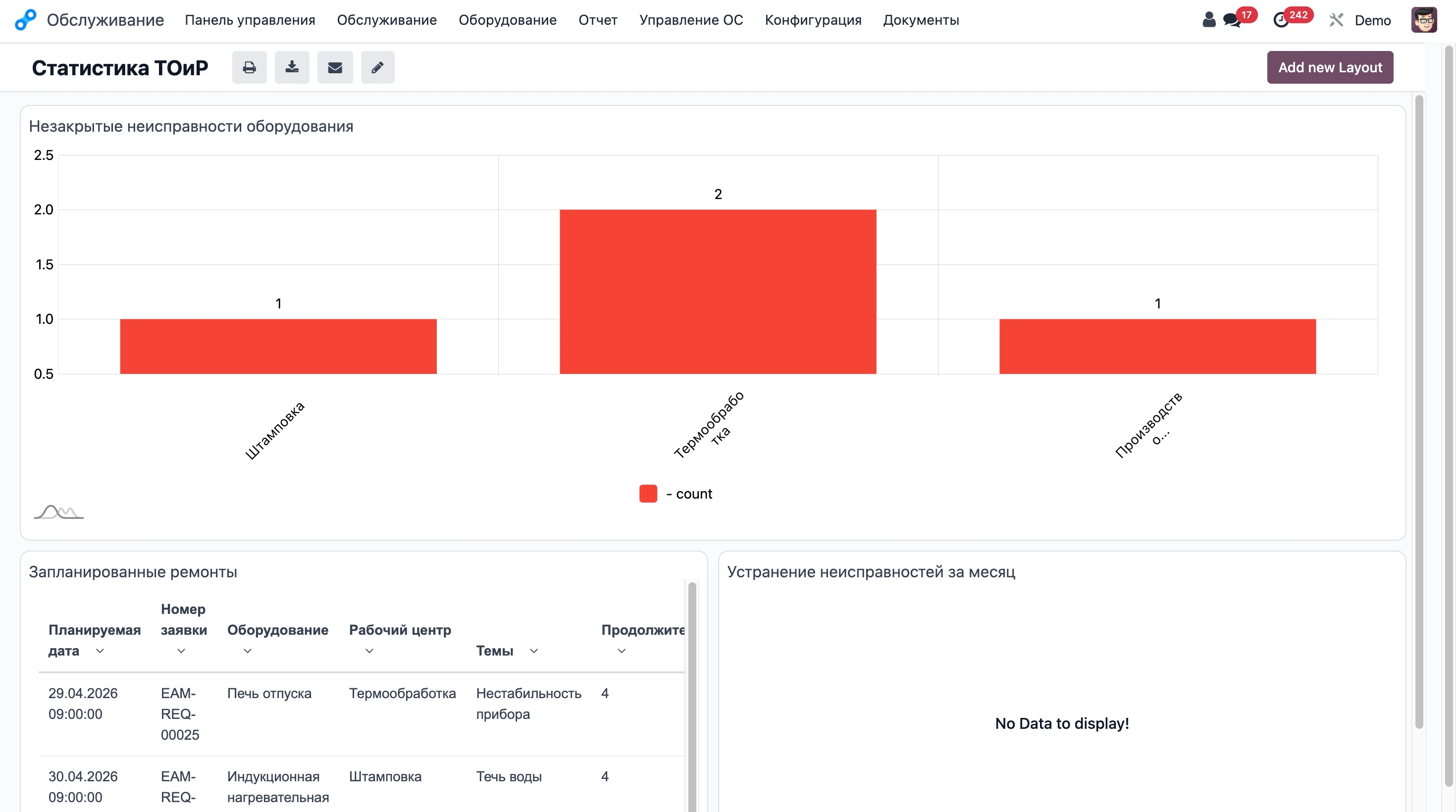Open Продолжительность column dropdown chevron
The width and height of the screenshot is (1456, 812).
click(622, 651)
